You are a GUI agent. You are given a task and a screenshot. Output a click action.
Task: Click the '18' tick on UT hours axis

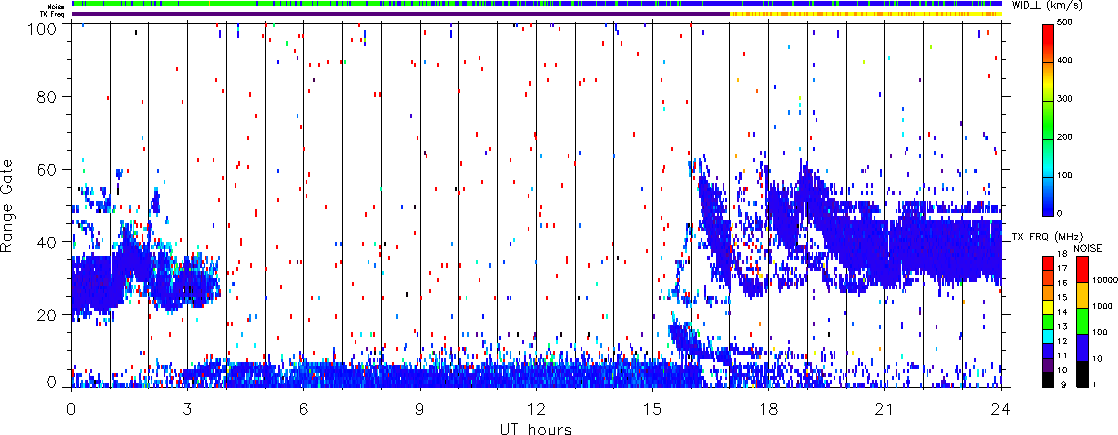(769, 409)
